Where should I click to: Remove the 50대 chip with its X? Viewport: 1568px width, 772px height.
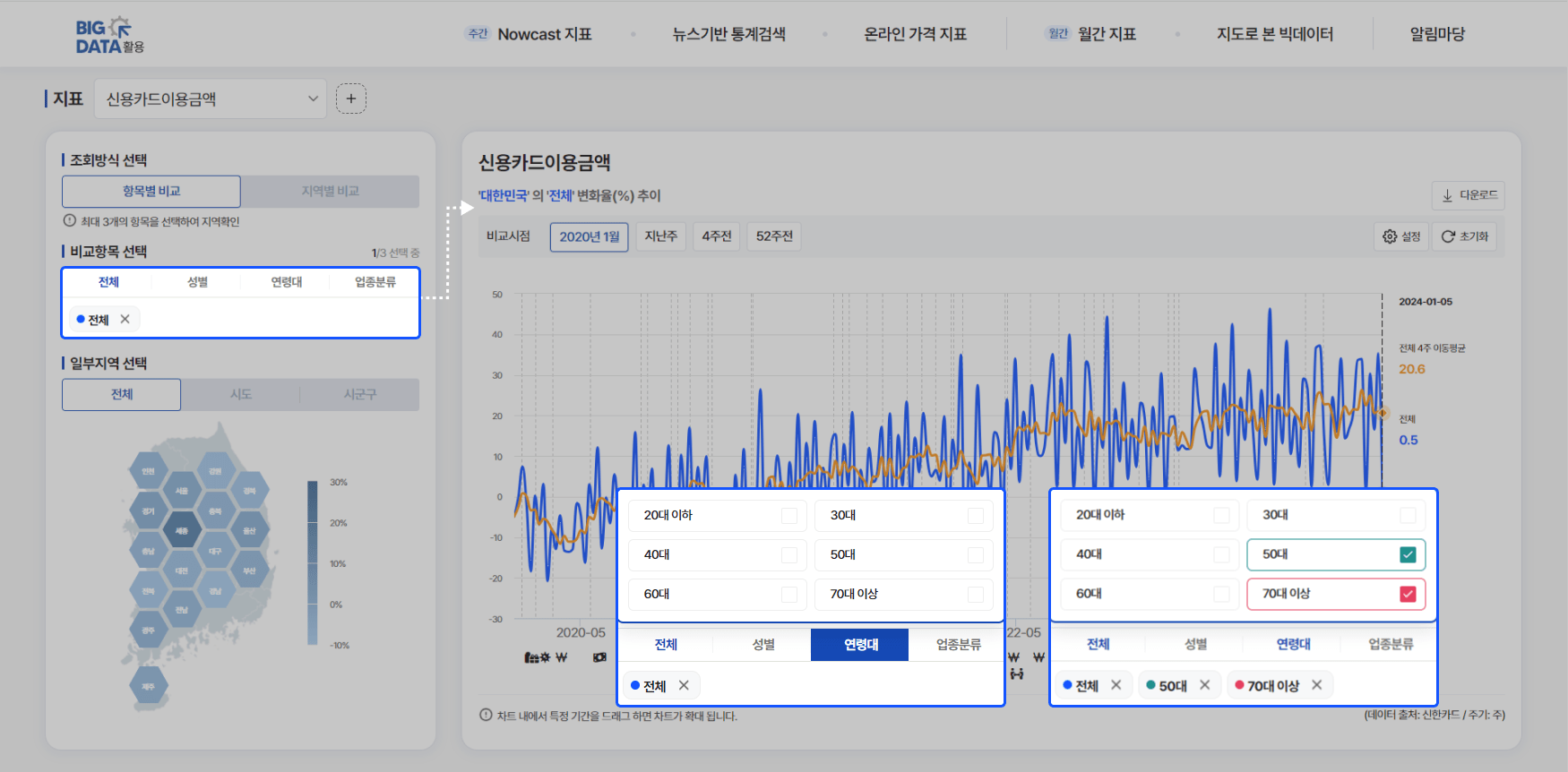pyautogui.click(x=1204, y=685)
